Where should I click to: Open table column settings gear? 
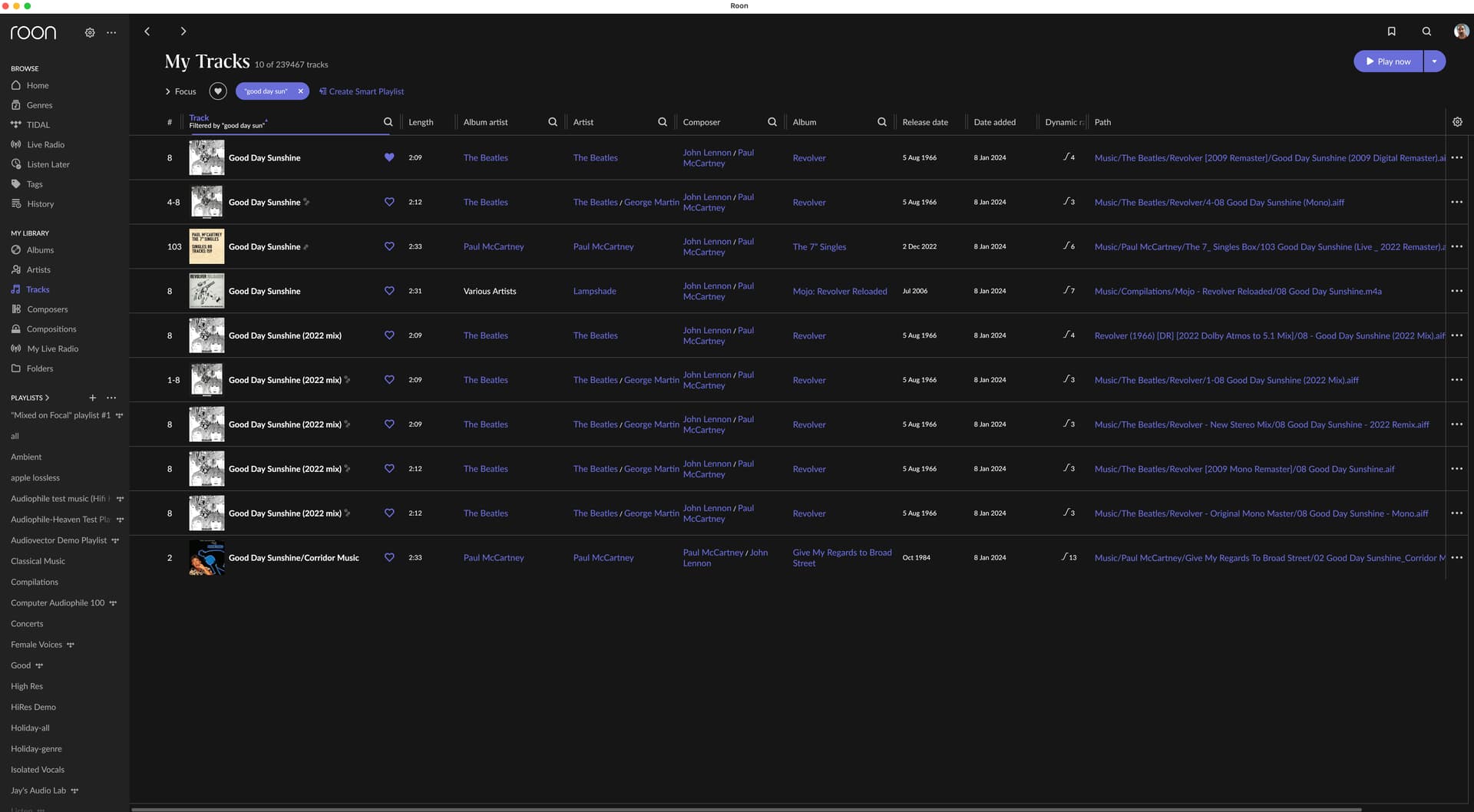[1457, 122]
